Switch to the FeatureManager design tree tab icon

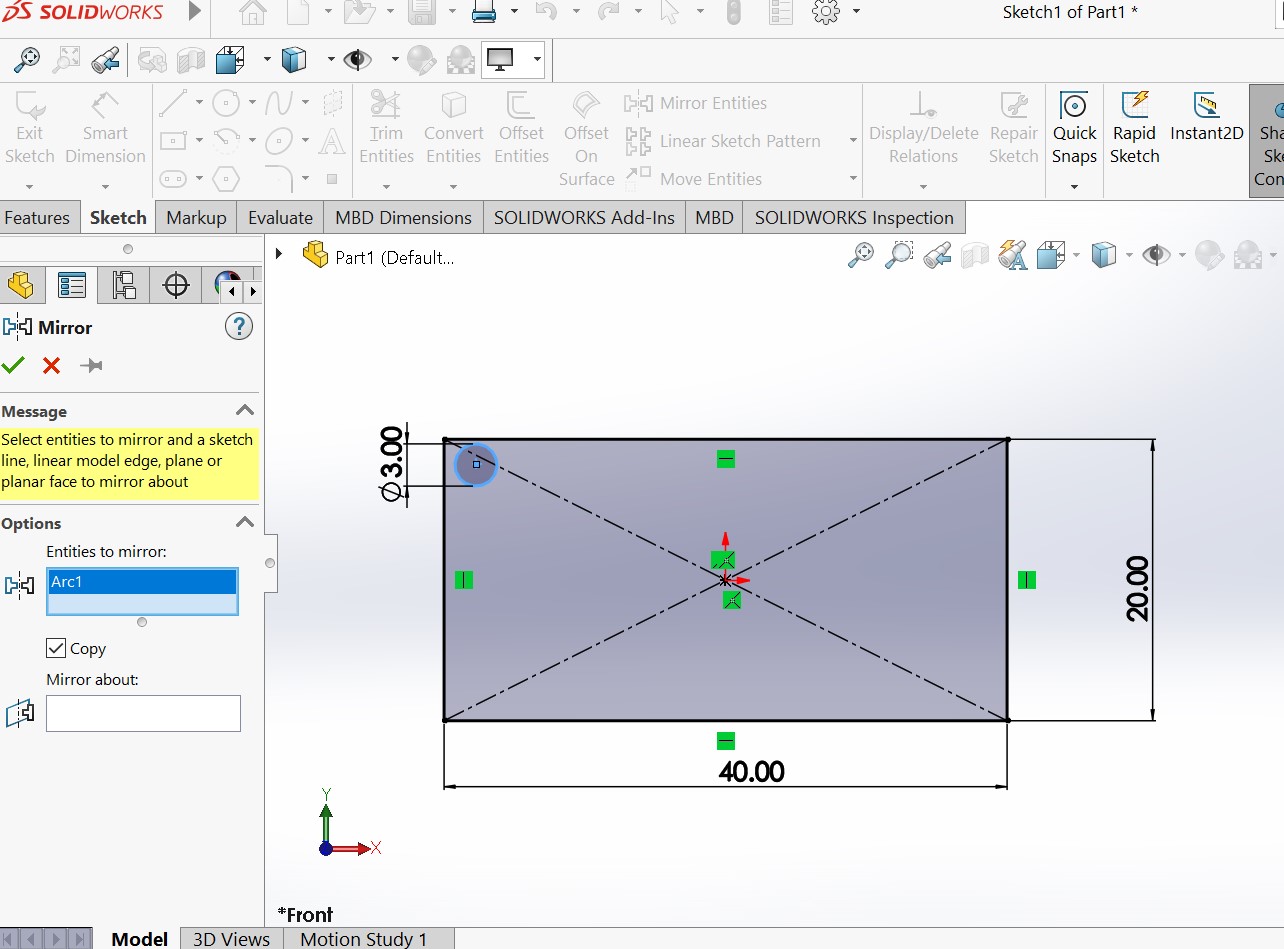coord(20,285)
